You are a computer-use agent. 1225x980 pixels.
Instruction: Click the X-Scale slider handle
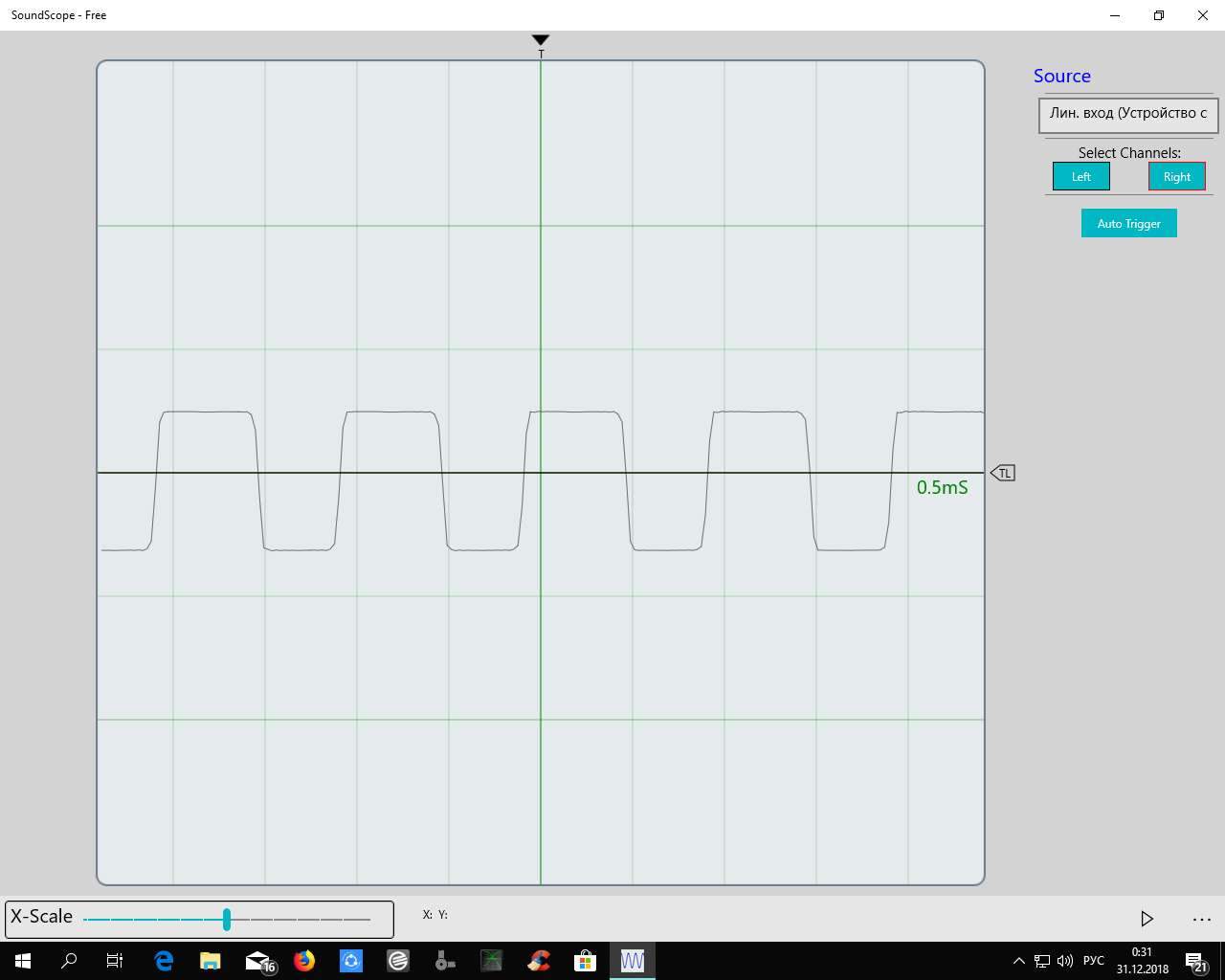pos(227,920)
